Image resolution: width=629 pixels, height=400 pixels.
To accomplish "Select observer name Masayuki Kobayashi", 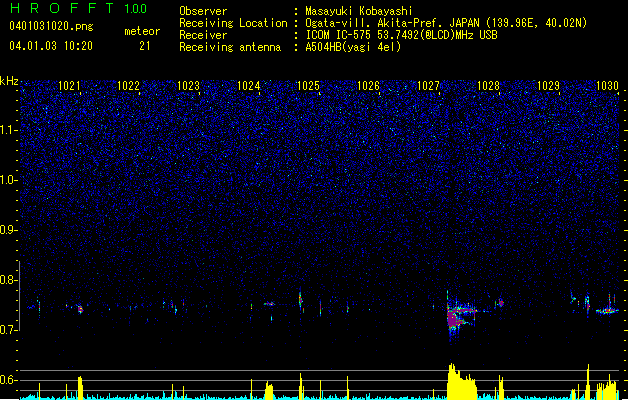I will click(x=359, y=11).
